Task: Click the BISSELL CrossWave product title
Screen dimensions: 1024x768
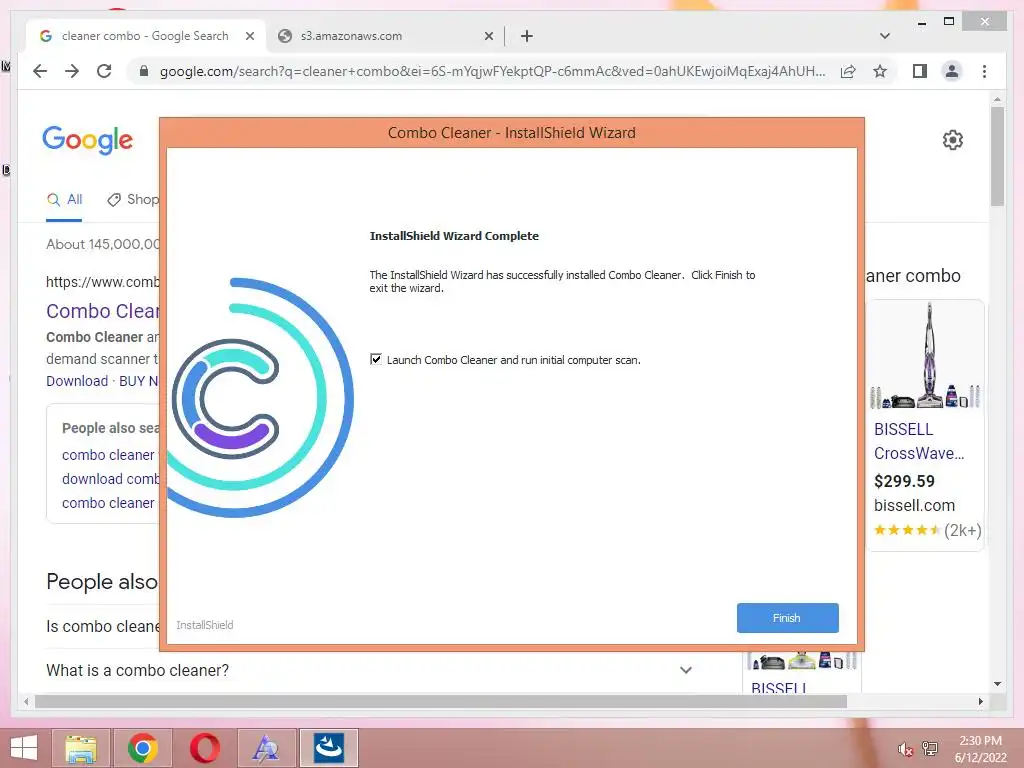Action: click(x=919, y=441)
